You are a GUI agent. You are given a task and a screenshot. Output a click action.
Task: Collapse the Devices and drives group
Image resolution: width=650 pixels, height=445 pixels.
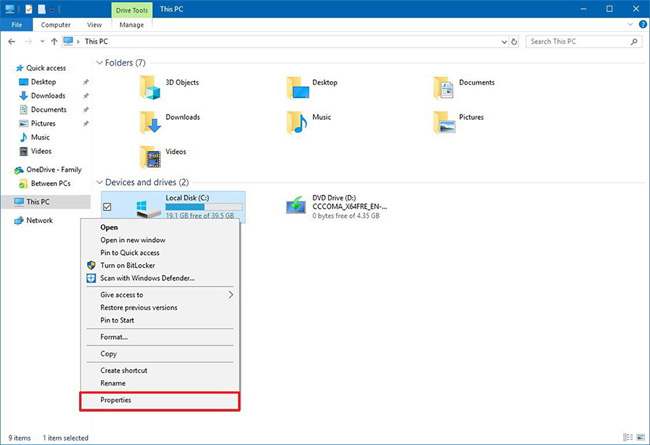pyautogui.click(x=99, y=182)
